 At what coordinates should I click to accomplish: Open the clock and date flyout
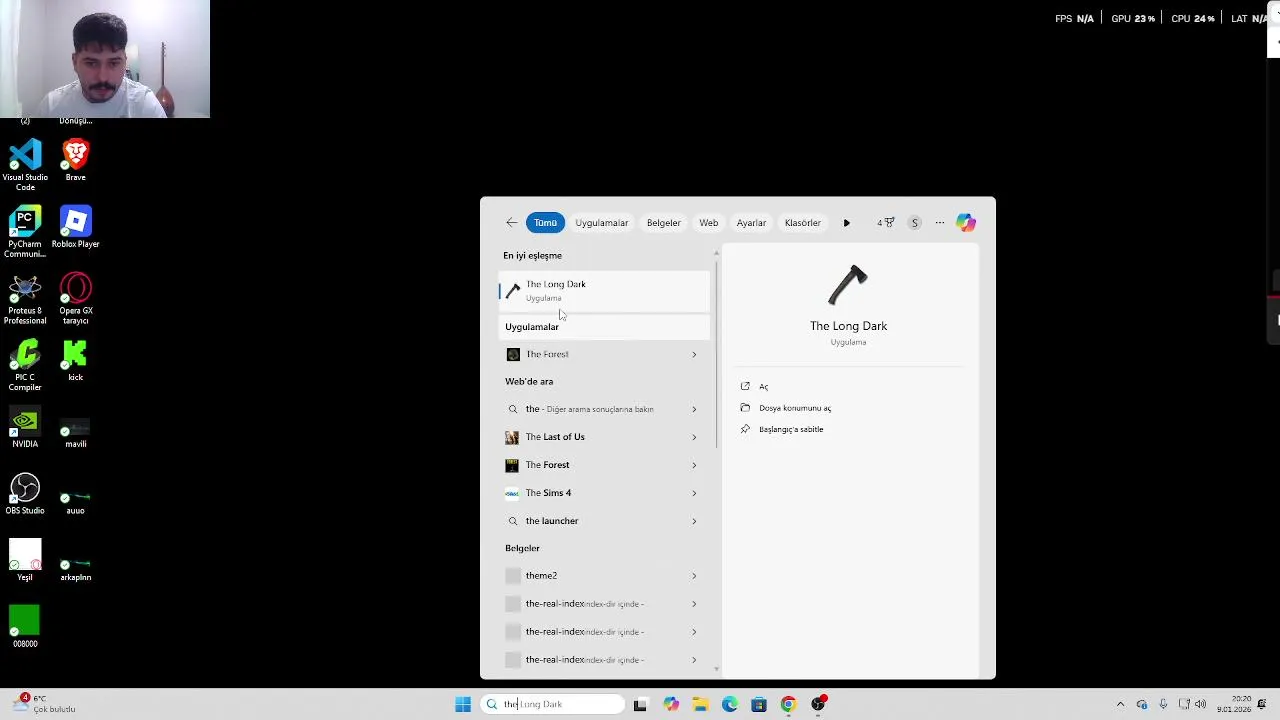1234,704
